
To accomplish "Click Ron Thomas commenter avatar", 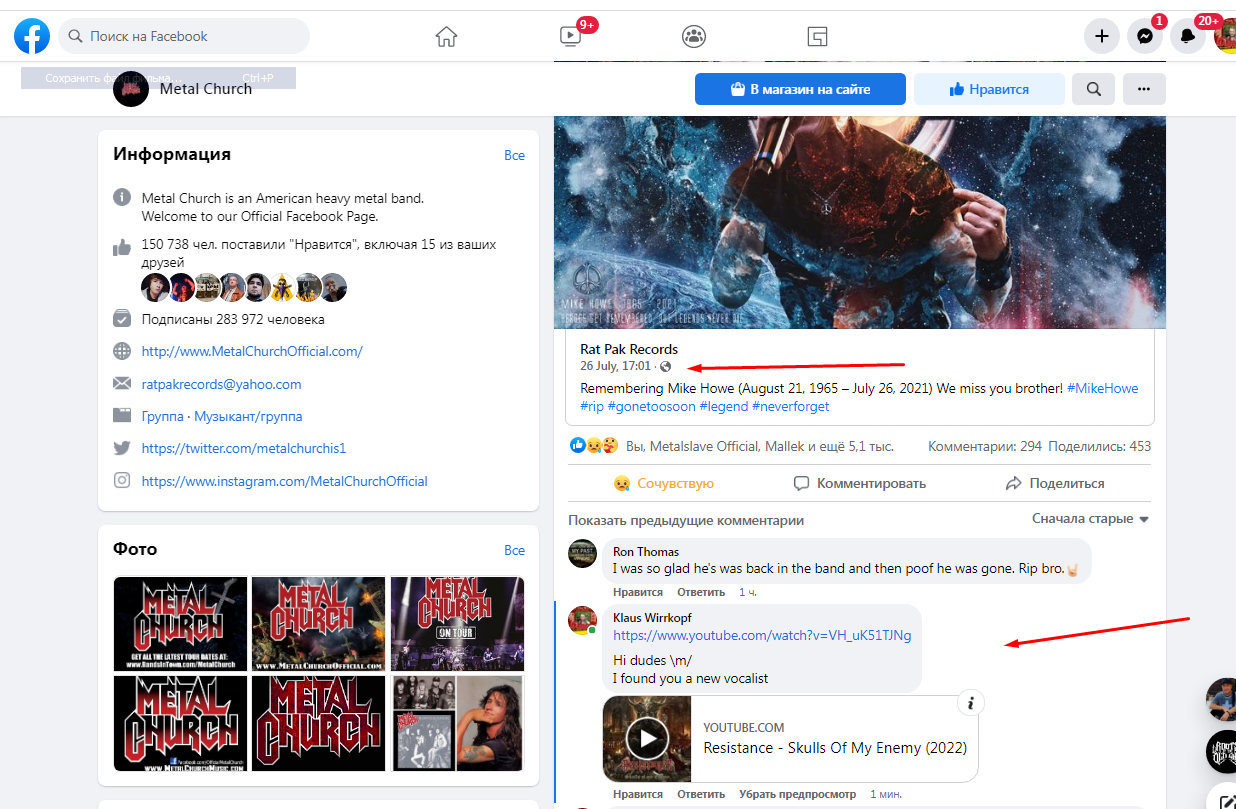I will (x=582, y=554).
